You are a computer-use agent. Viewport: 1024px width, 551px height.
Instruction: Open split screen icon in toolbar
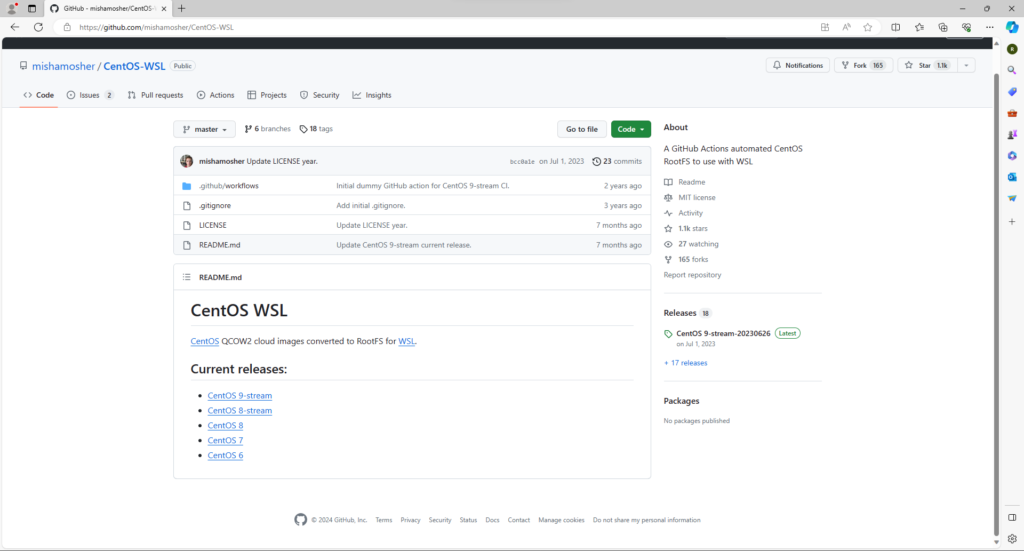895,27
